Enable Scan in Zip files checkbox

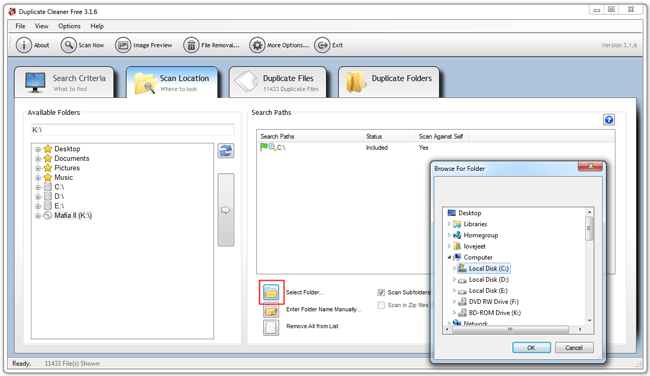point(381,305)
